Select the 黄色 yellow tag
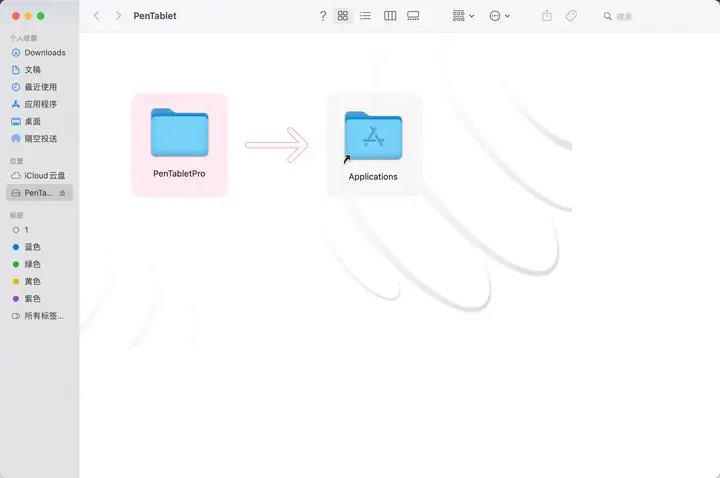 pyautogui.click(x=39, y=281)
